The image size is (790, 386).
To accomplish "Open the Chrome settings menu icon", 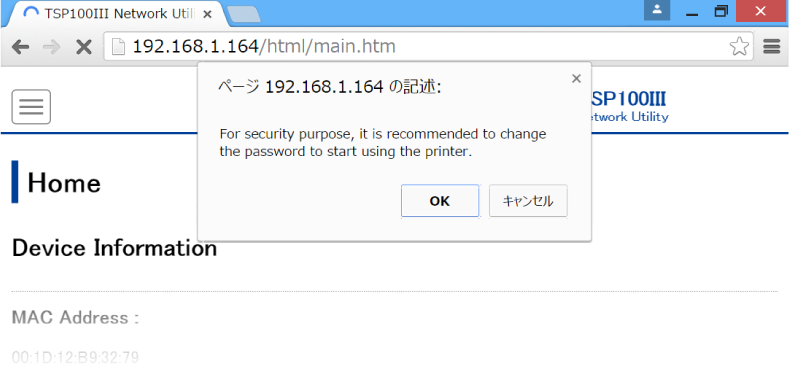I will (771, 47).
